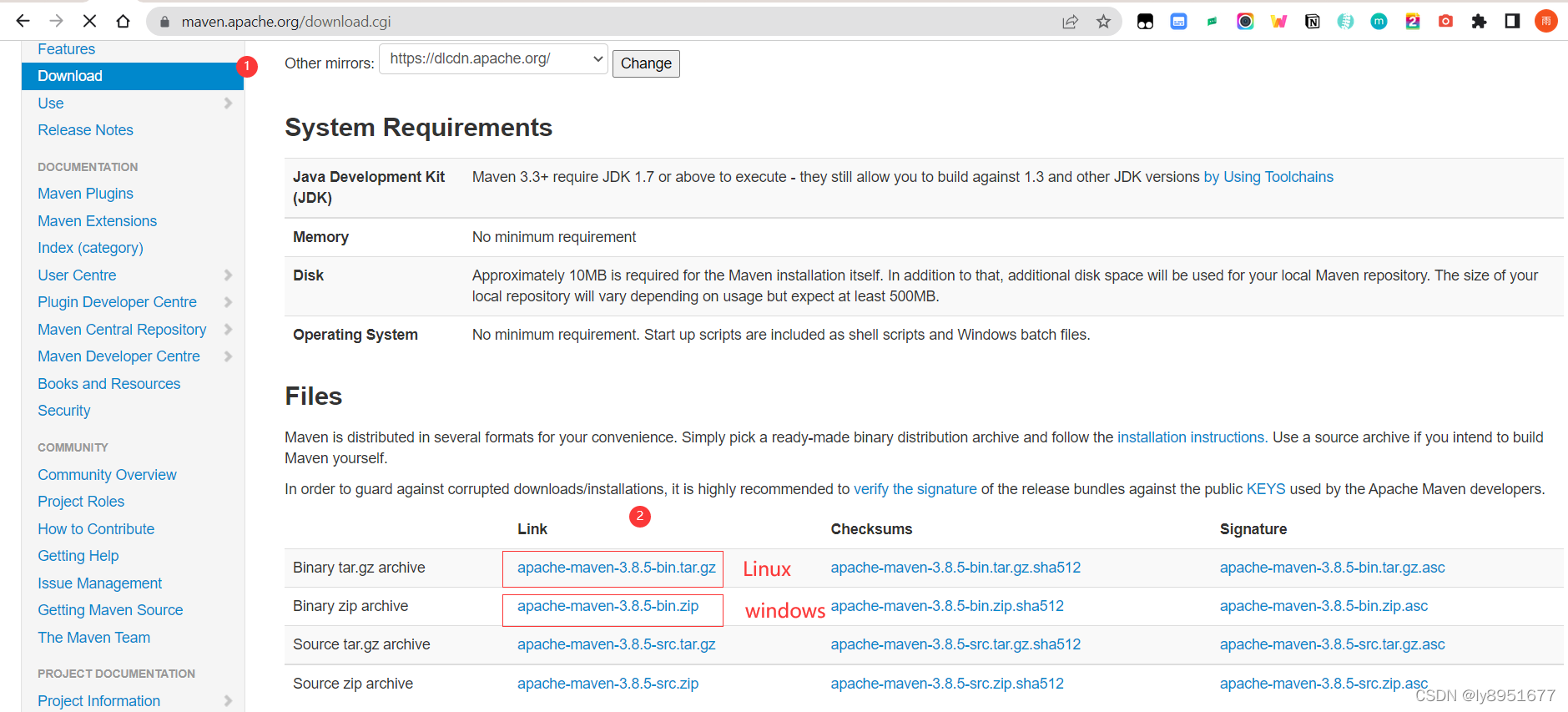The image size is (1568, 712).
Task: Open Getting Help link
Action: pos(78,556)
